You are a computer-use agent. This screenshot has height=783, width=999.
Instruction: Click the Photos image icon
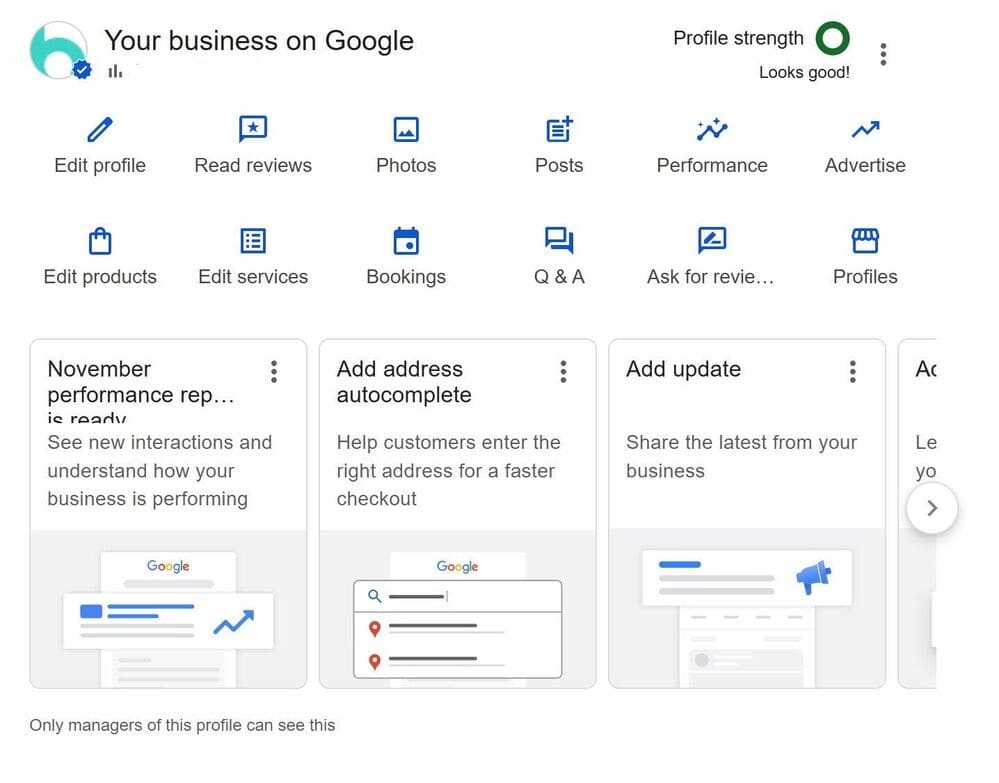[405, 129]
